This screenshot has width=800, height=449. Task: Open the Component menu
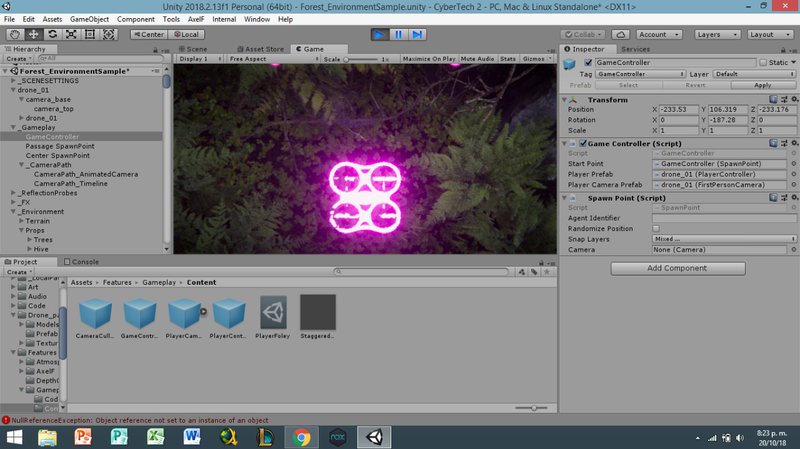tap(136, 19)
